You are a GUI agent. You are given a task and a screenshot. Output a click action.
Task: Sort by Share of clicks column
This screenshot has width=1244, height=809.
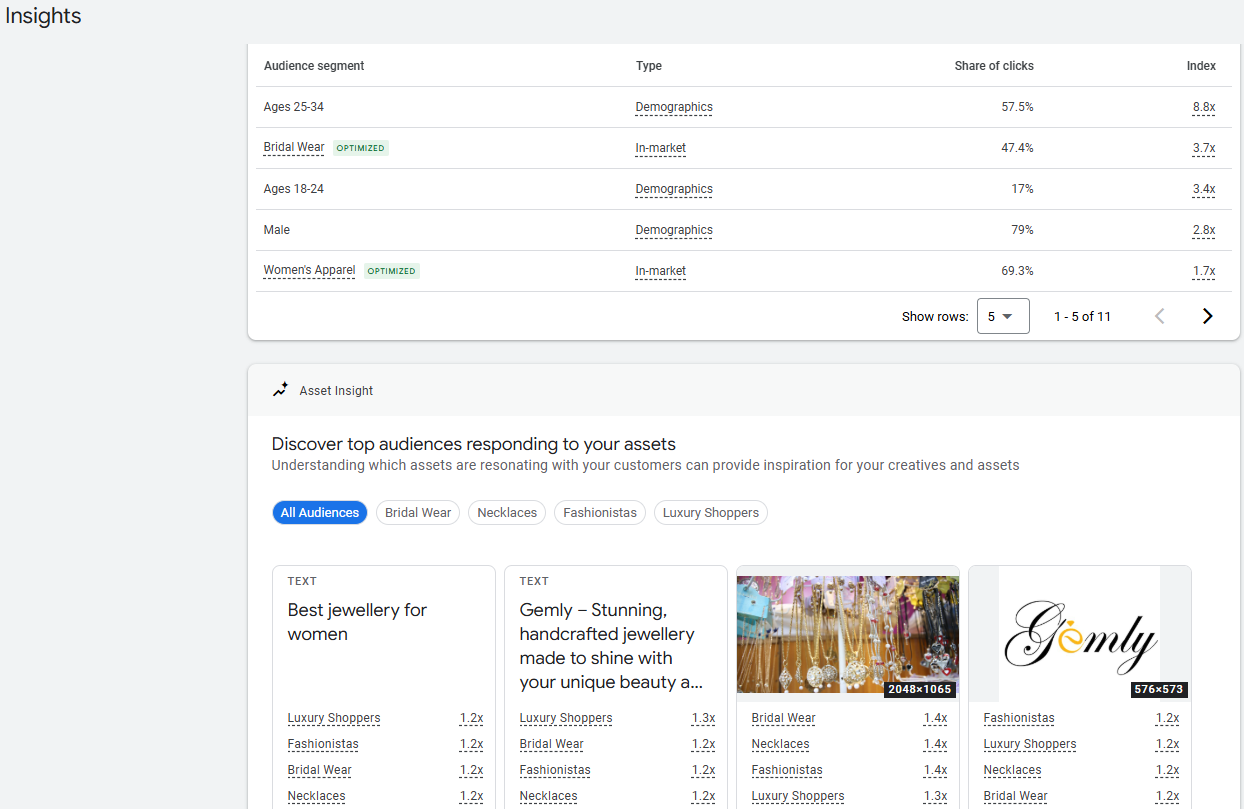pos(994,66)
